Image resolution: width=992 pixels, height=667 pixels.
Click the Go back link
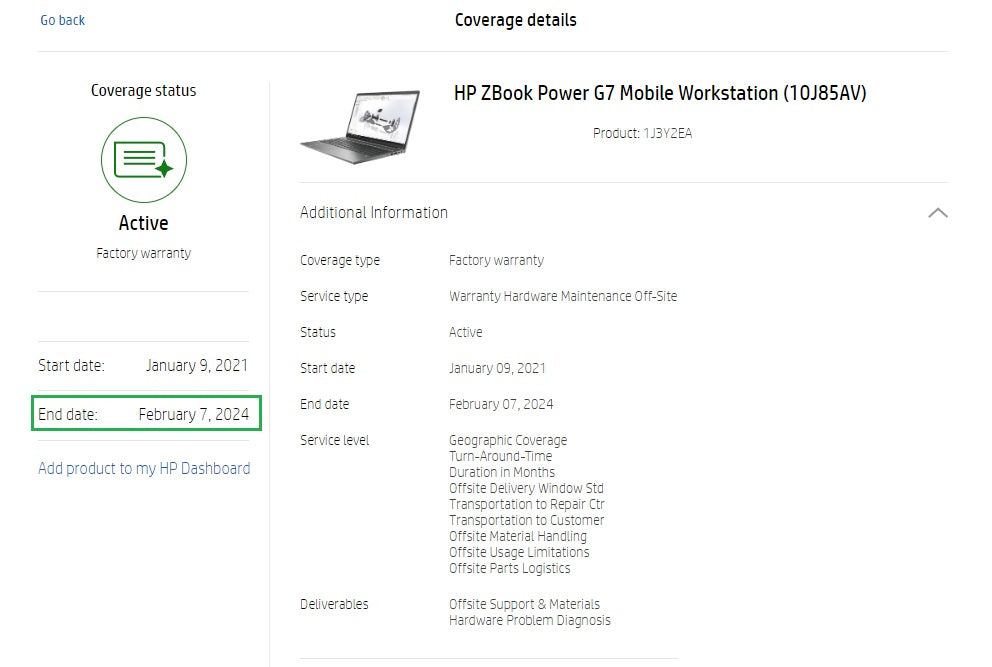63,20
